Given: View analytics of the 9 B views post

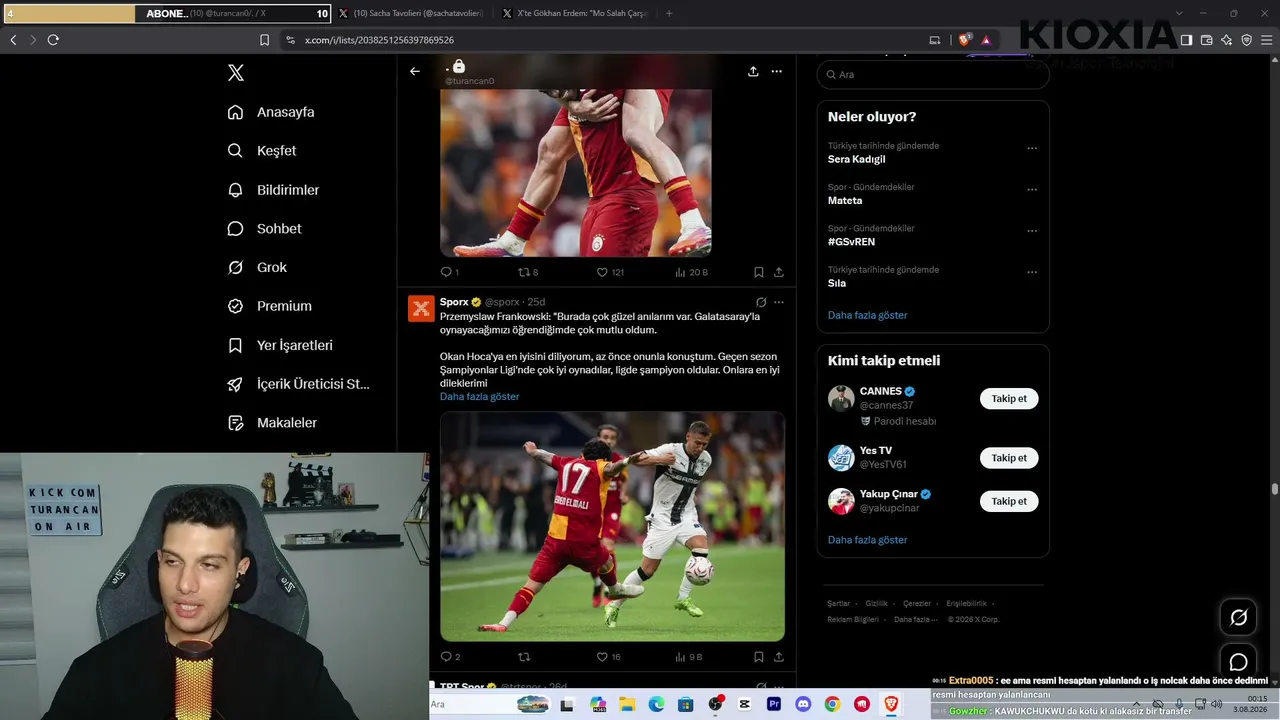Looking at the screenshot, I should coord(689,657).
